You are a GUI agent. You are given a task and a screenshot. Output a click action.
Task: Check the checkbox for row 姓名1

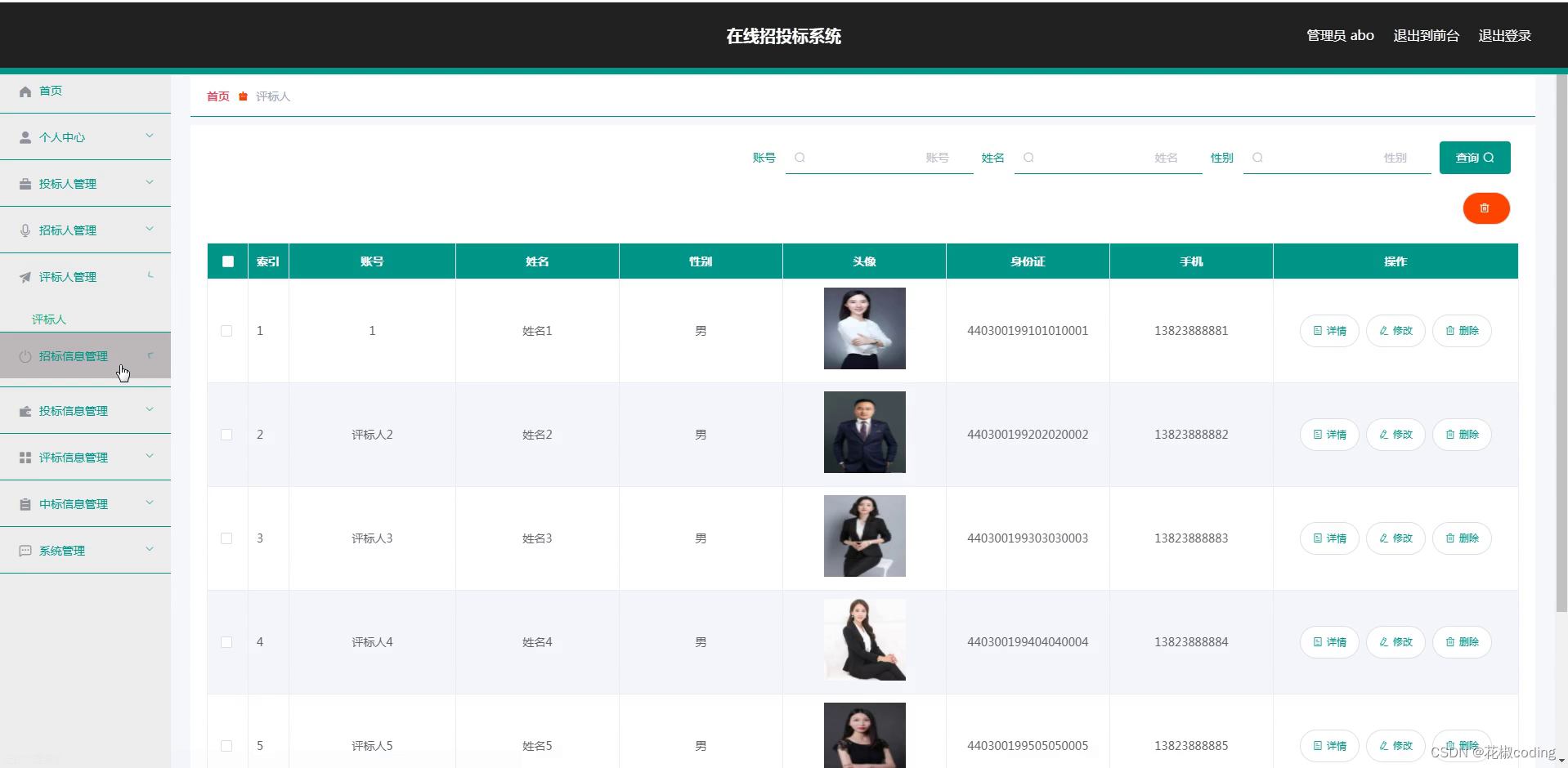[x=226, y=331]
